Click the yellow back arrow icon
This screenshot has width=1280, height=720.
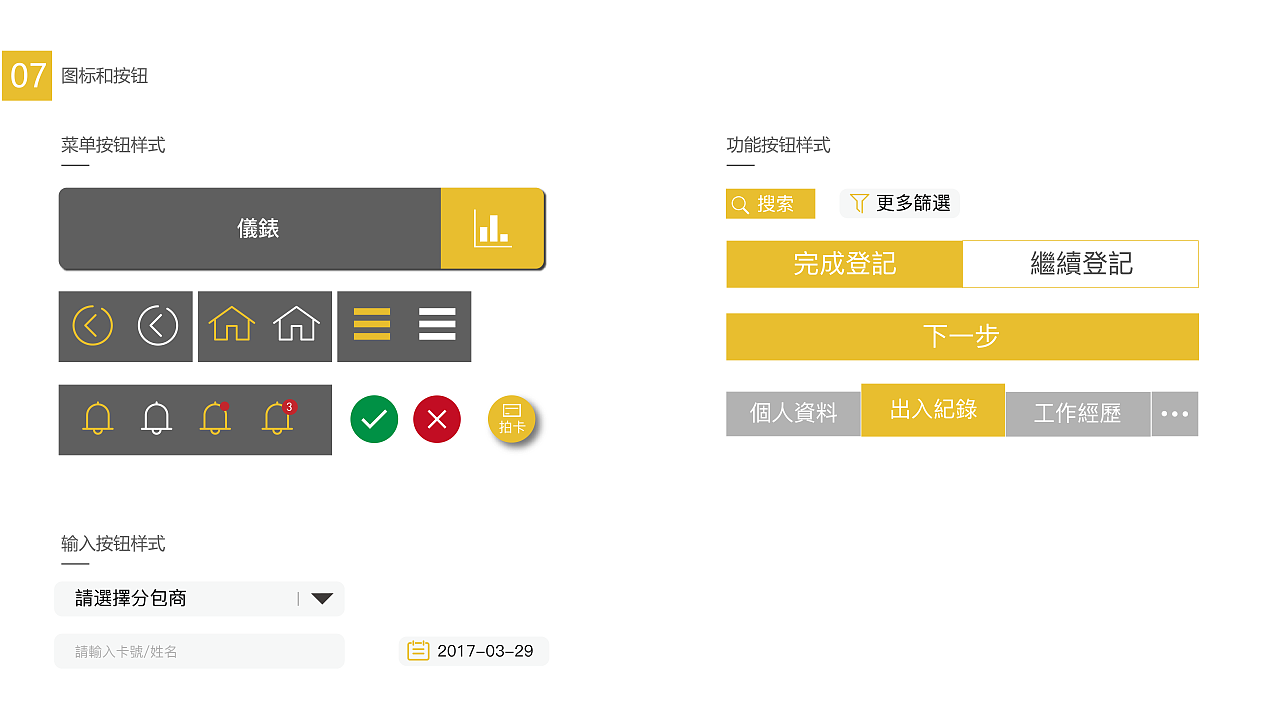coord(92,326)
